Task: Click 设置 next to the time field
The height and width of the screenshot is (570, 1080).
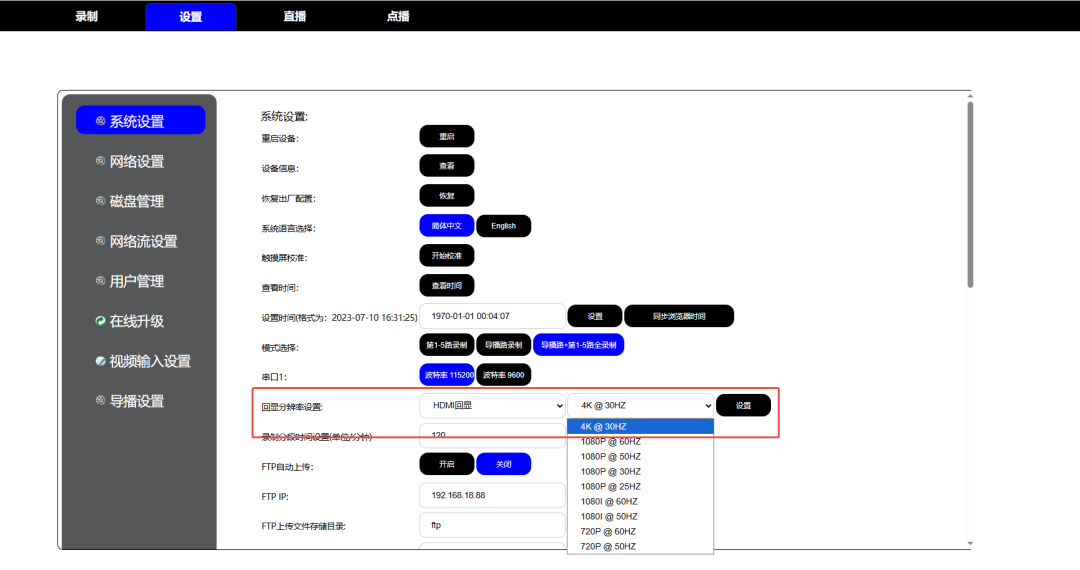Action: point(595,316)
